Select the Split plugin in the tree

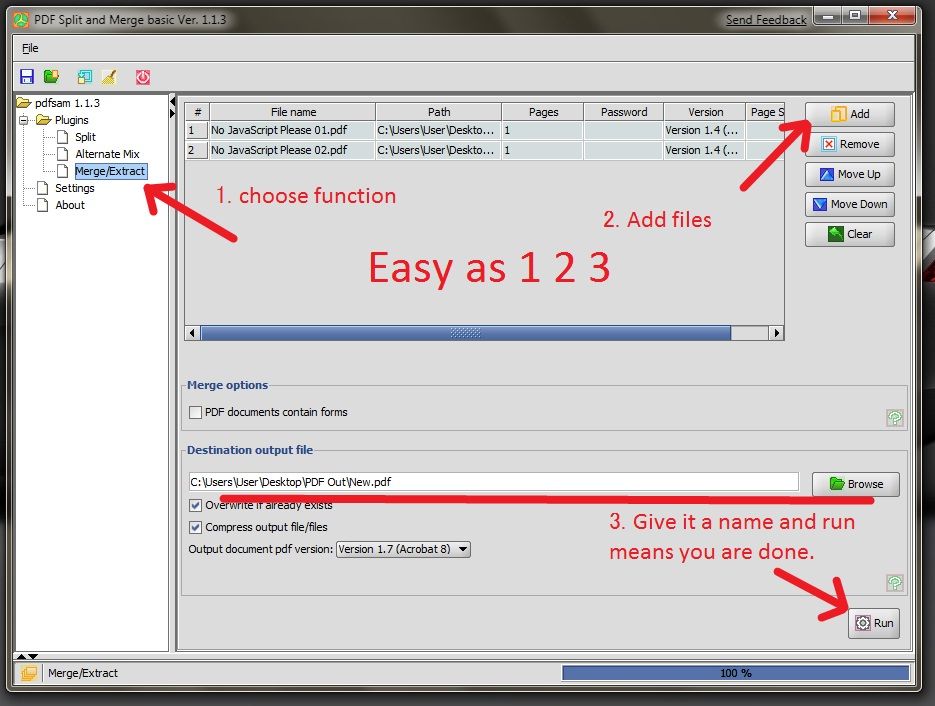click(x=85, y=137)
